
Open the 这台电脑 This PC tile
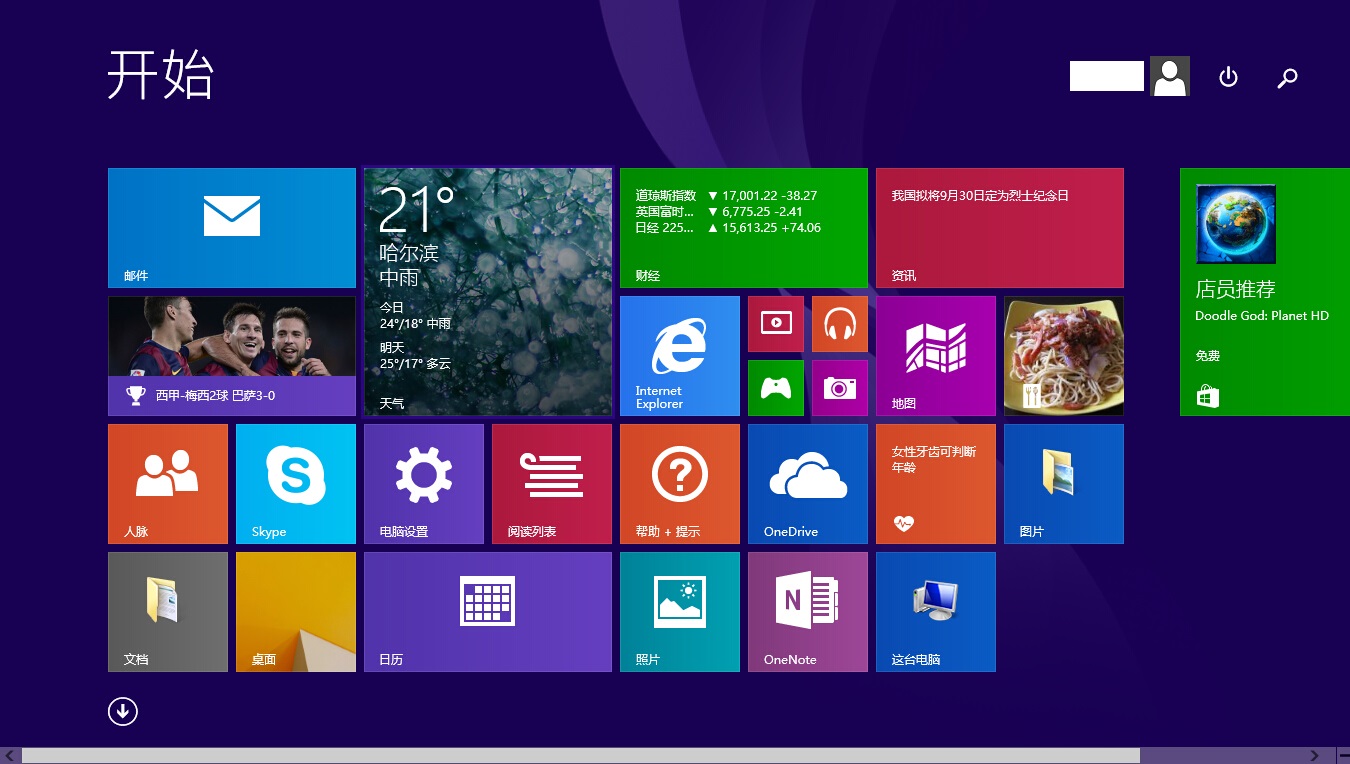(936, 612)
